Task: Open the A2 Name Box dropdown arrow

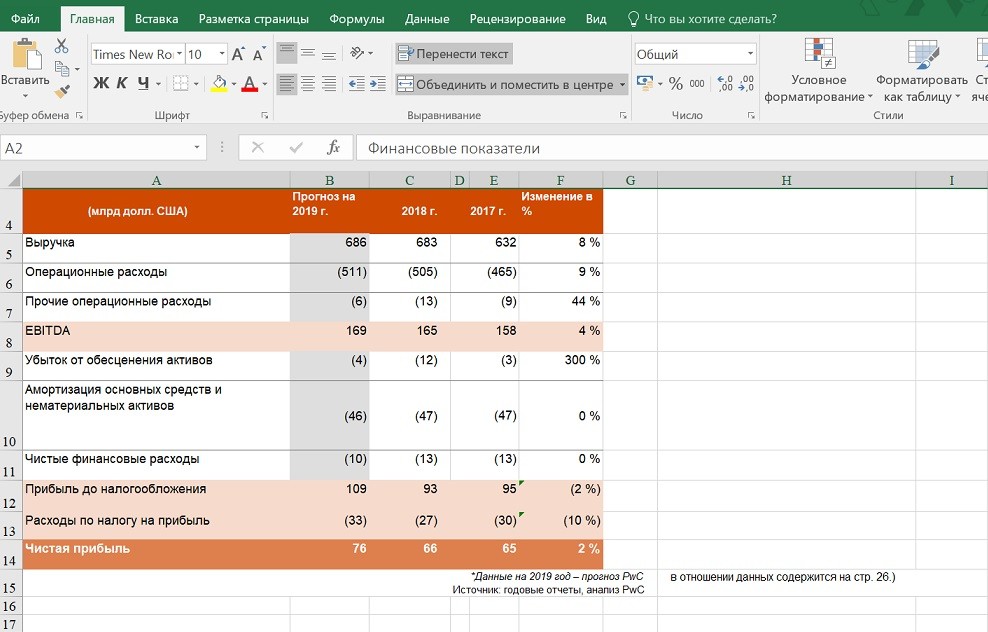Action: [197, 148]
